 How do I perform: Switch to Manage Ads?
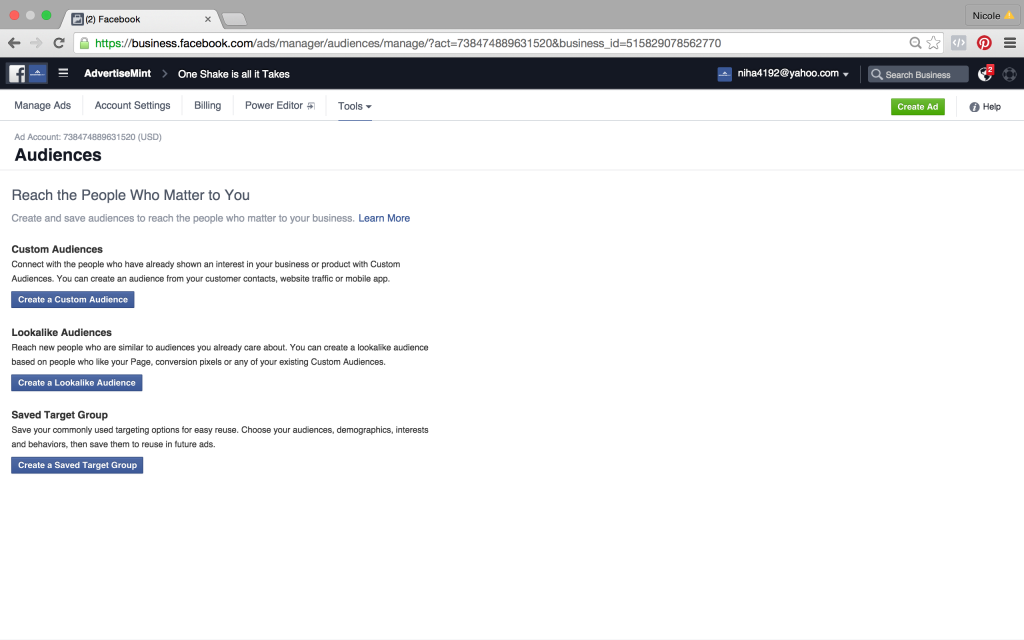[x=42, y=105]
